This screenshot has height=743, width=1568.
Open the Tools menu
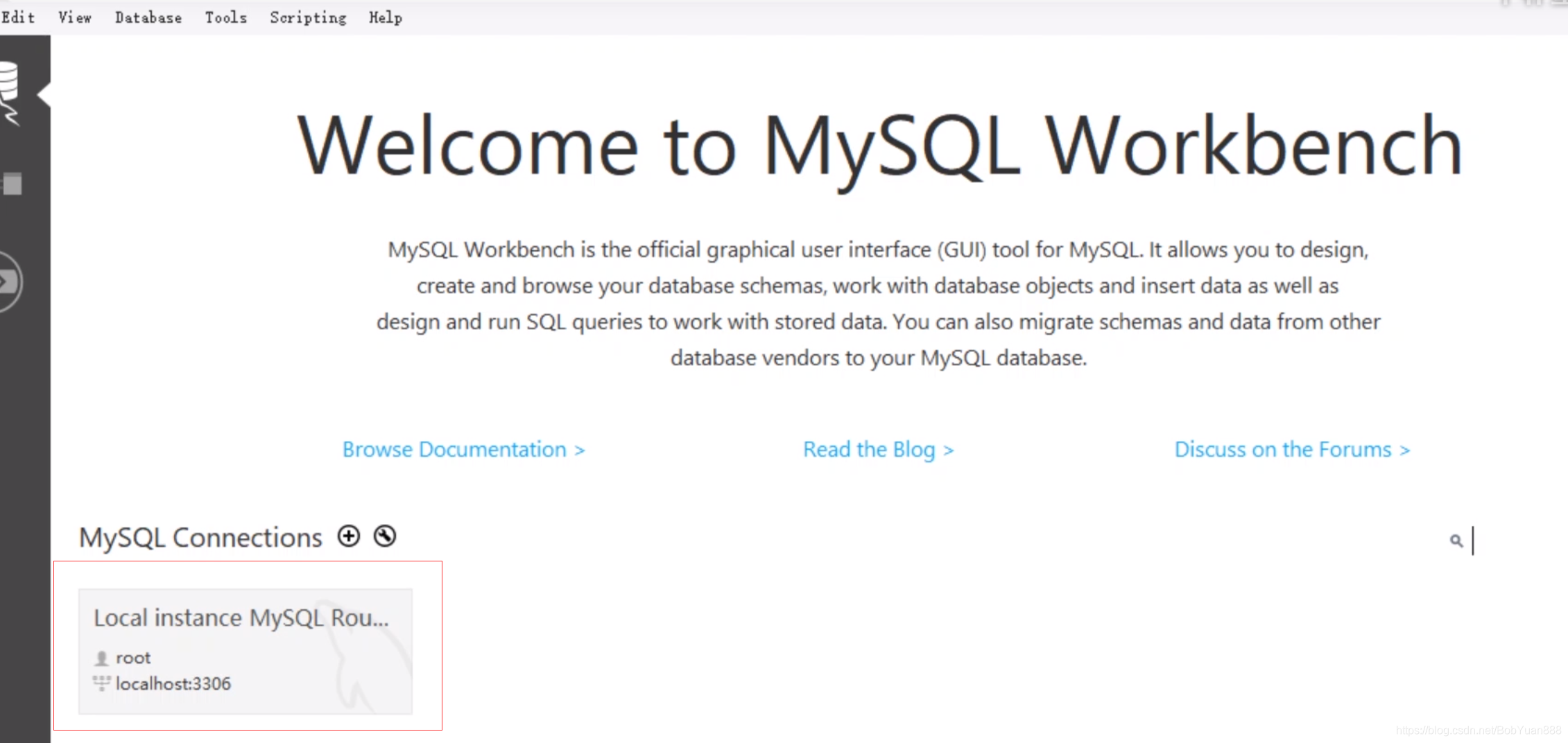[226, 17]
